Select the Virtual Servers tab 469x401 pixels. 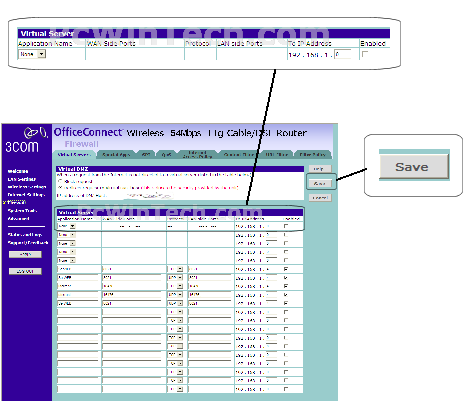[x=74, y=155]
